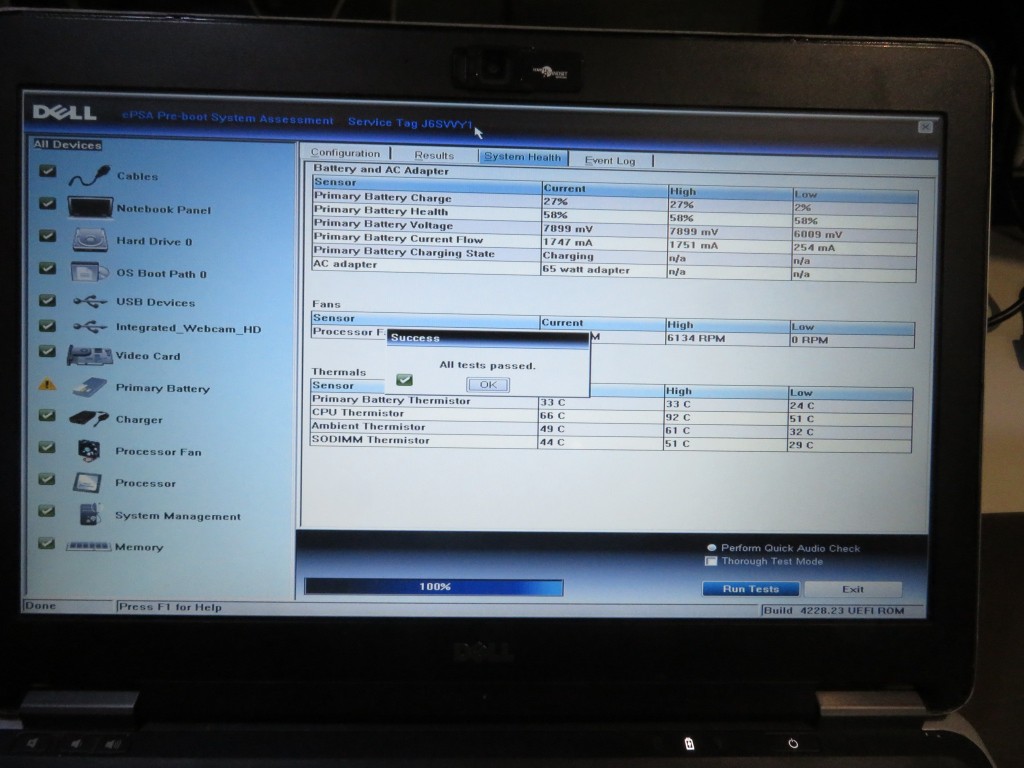Click the Build 4228.23 UEFI ROM text

click(834, 610)
